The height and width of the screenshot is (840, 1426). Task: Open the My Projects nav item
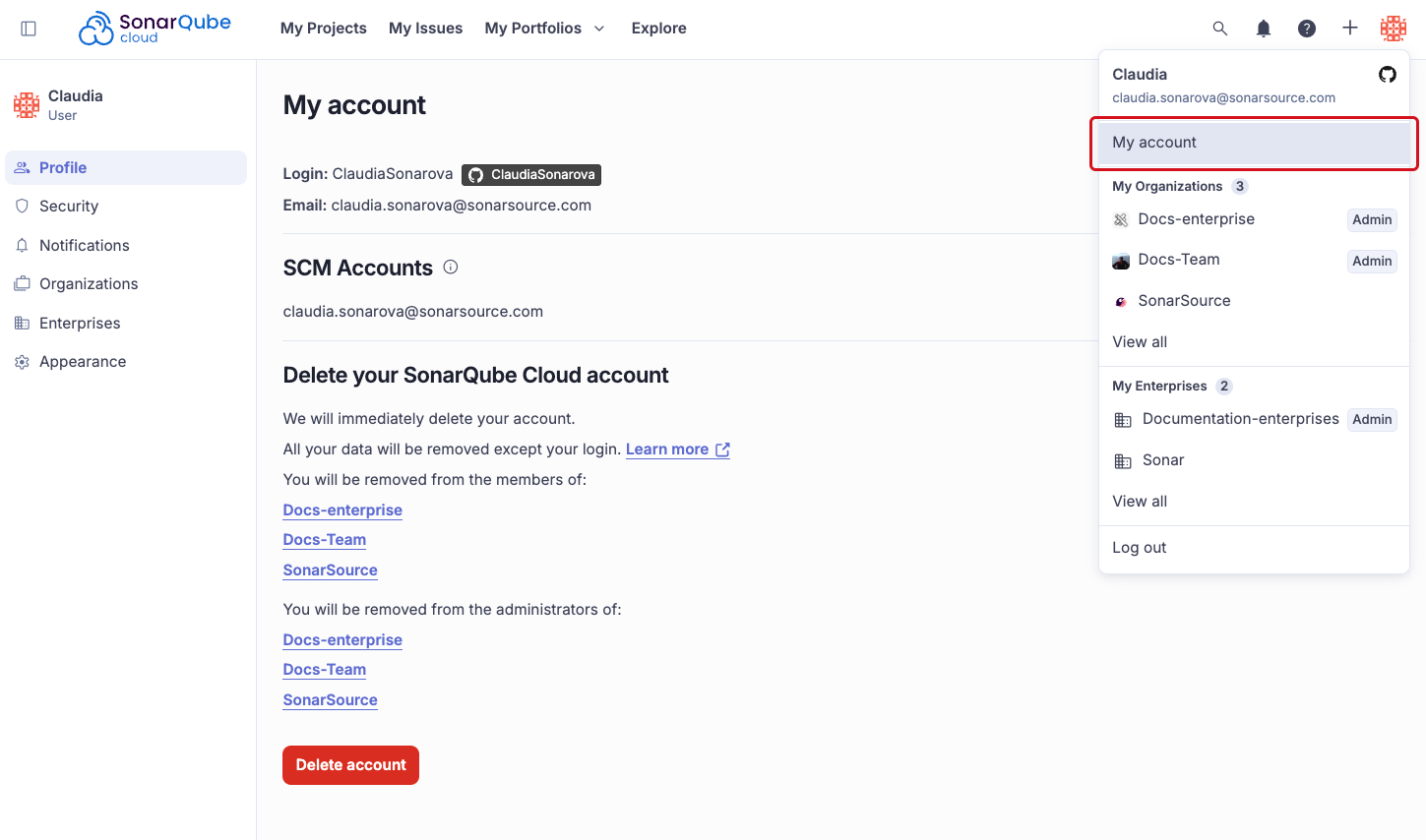tap(324, 29)
